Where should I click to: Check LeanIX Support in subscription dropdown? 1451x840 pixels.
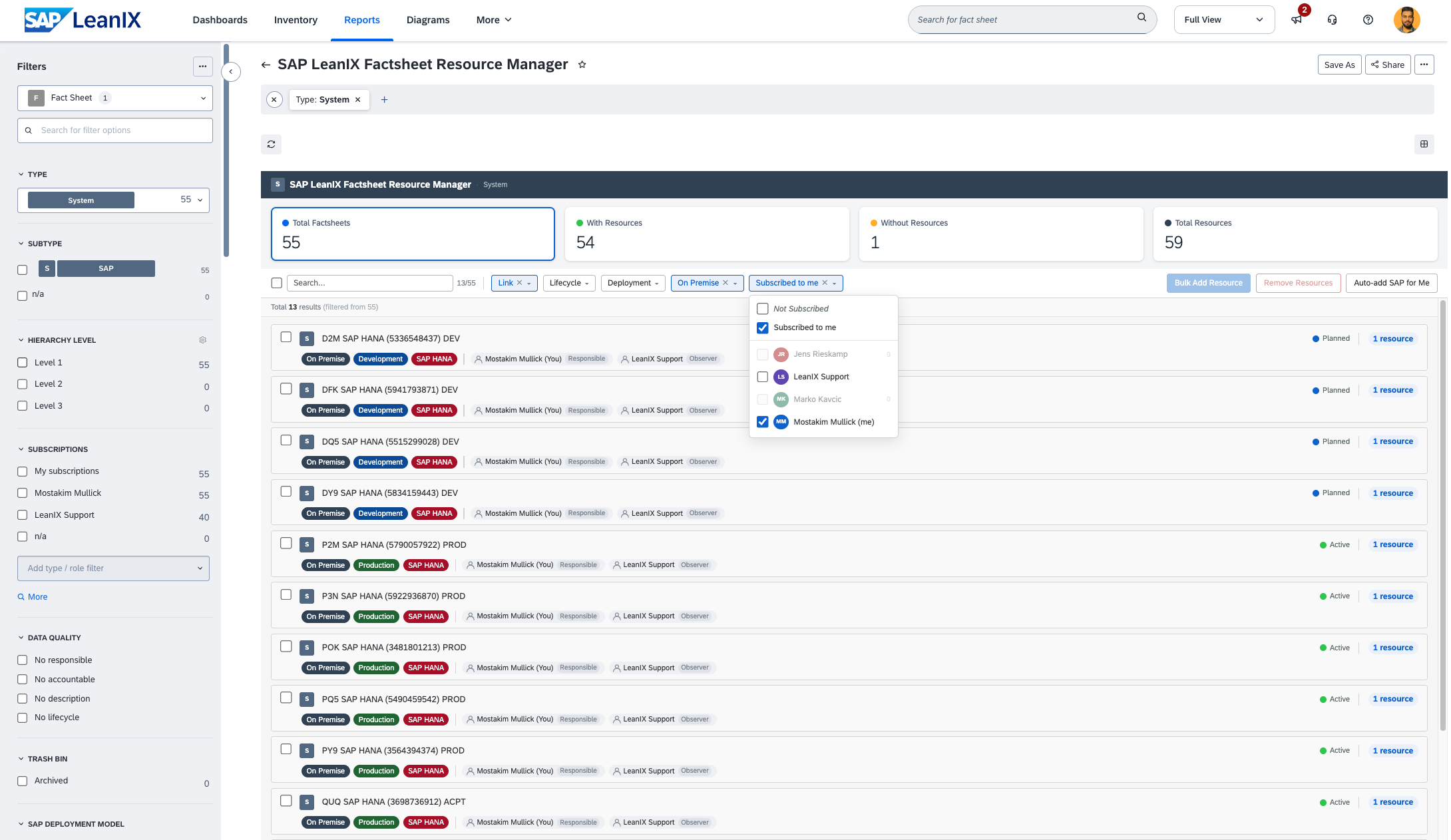point(763,377)
